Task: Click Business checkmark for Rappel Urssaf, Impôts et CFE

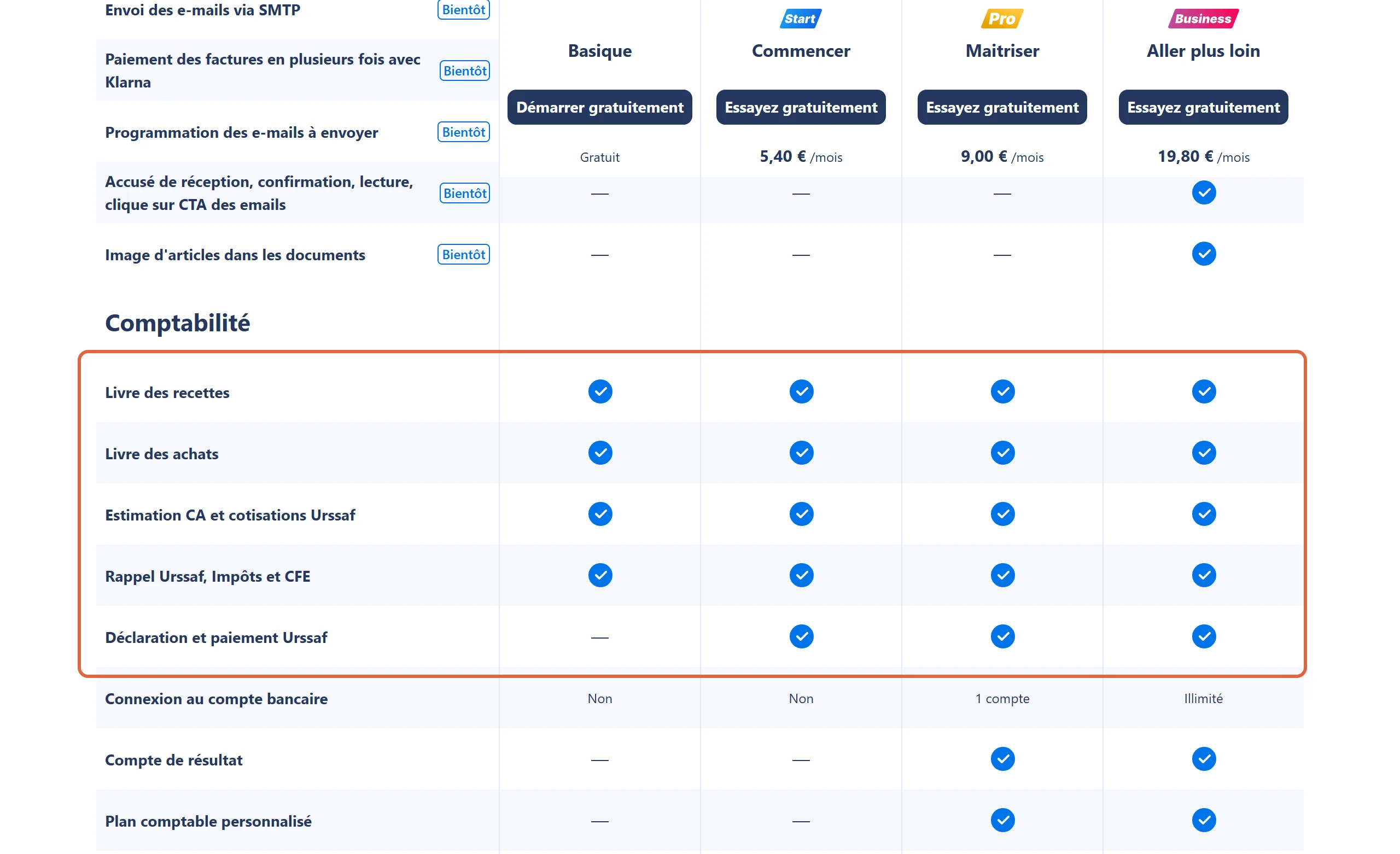Action: click(x=1204, y=575)
